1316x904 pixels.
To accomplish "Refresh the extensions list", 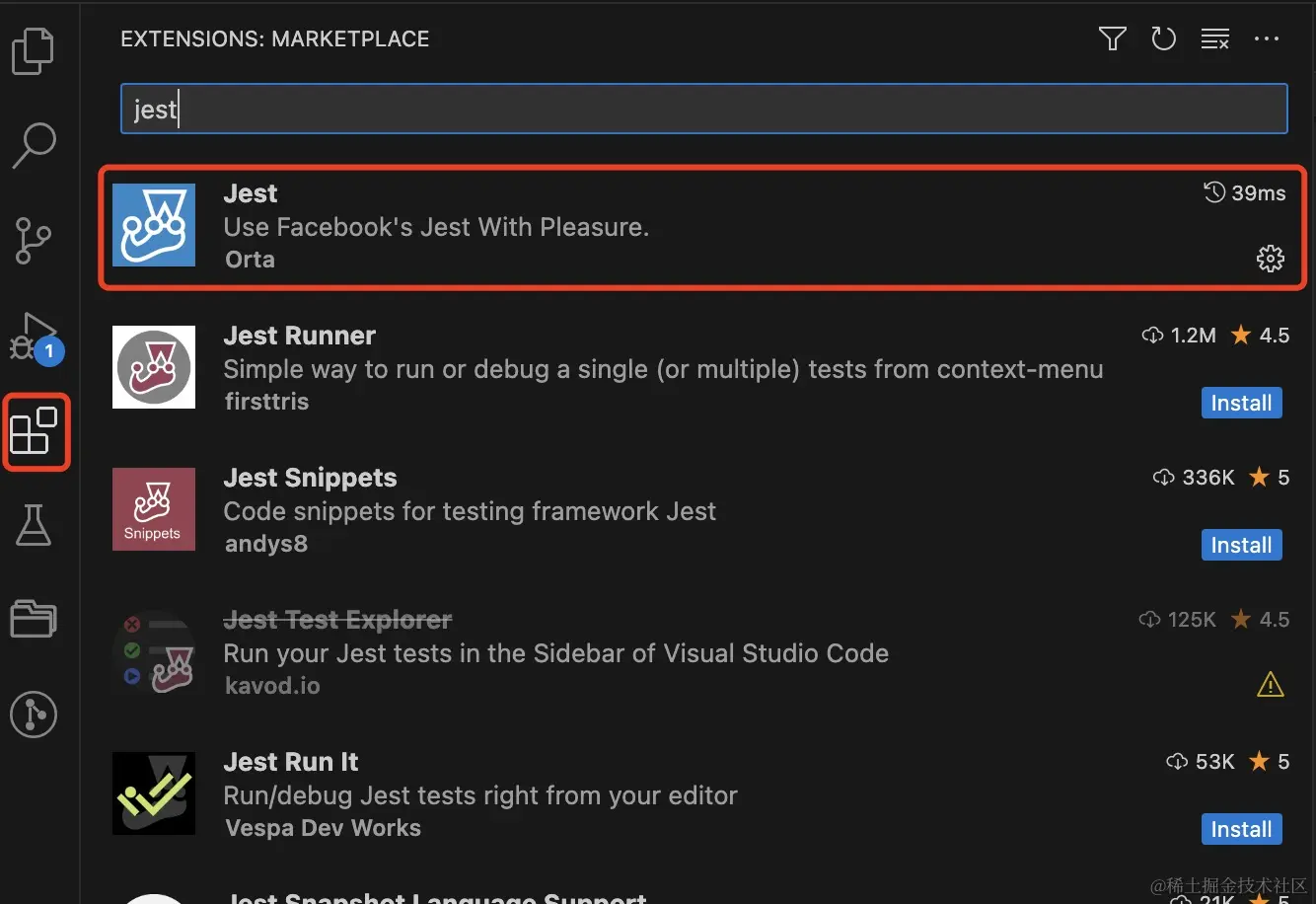I will point(1164,39).
